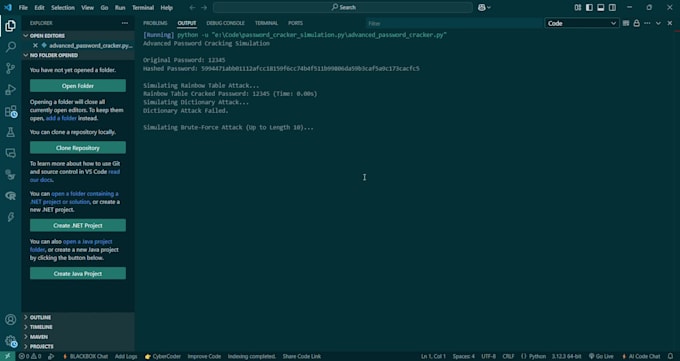Viewport: 680px width, 361px height.
Task: Switch to the Output tab
Action: click(x=187, y=23)
